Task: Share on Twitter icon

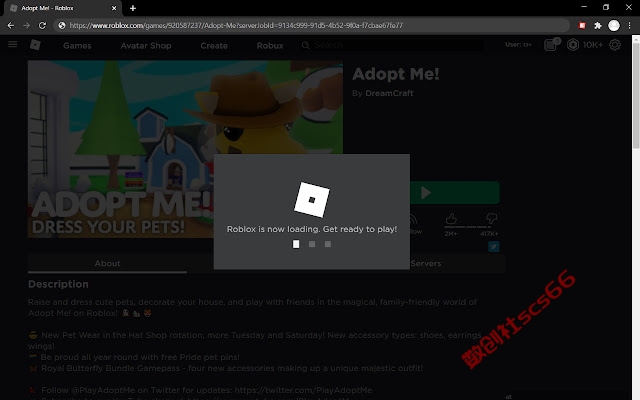Action: click(x=493, y=247)
